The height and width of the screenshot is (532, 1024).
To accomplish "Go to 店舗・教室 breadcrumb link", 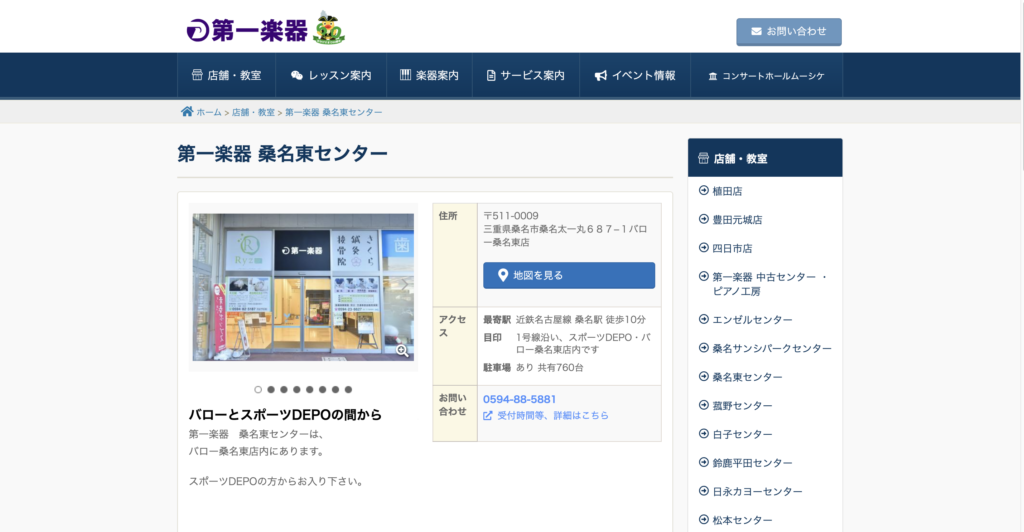I will [x=253, y=112].
